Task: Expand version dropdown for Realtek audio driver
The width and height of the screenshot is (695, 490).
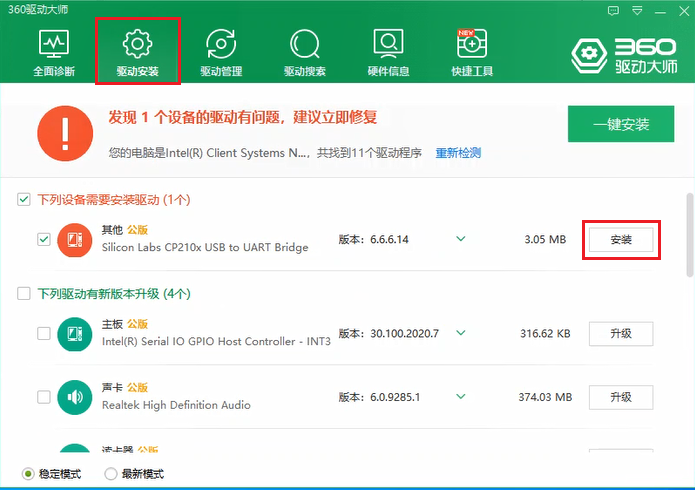Action: tap(461, 397)
